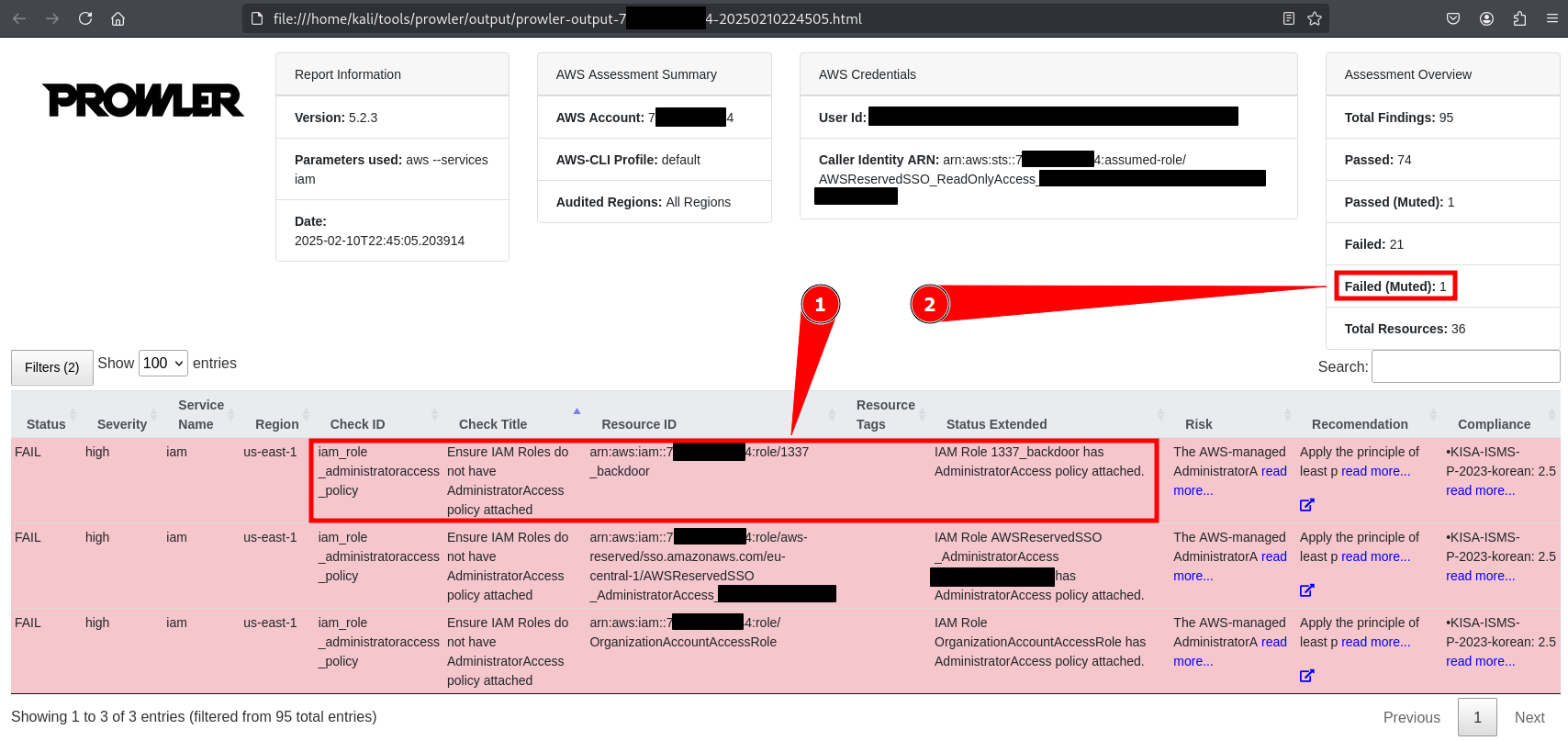Go back with the browser back arrow

(19, 18)
